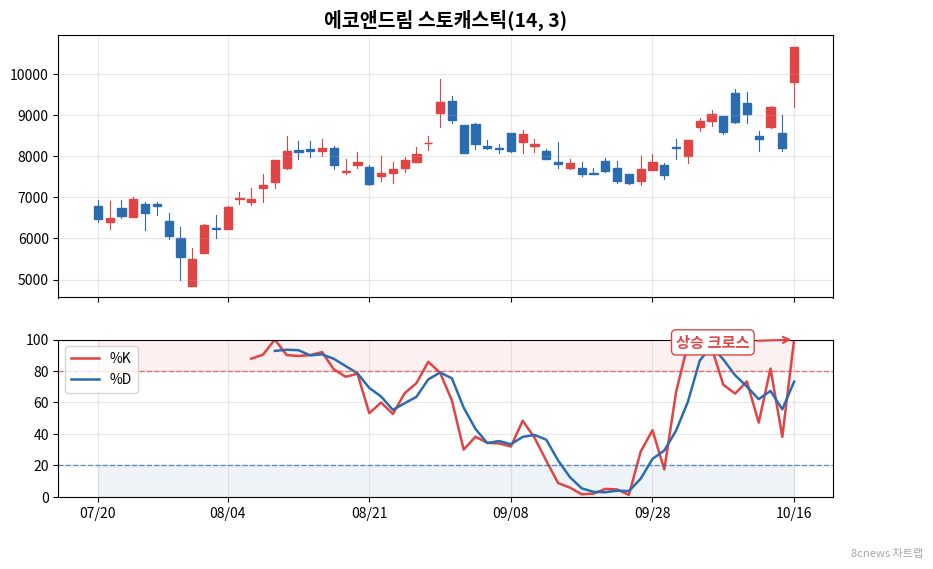Click the 08/21 date axis label
Screen dimensions: 933x569
click(370, 513)
